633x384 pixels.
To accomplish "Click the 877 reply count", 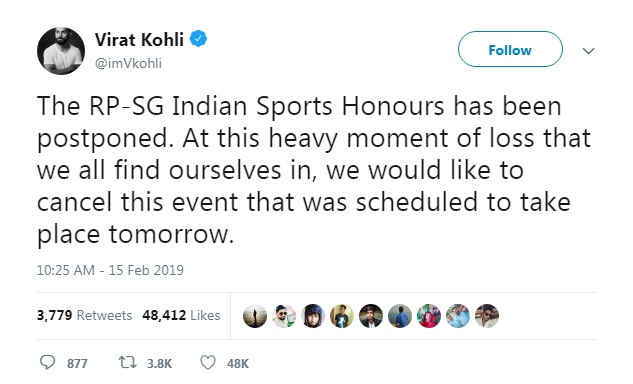I will point(77,363).
